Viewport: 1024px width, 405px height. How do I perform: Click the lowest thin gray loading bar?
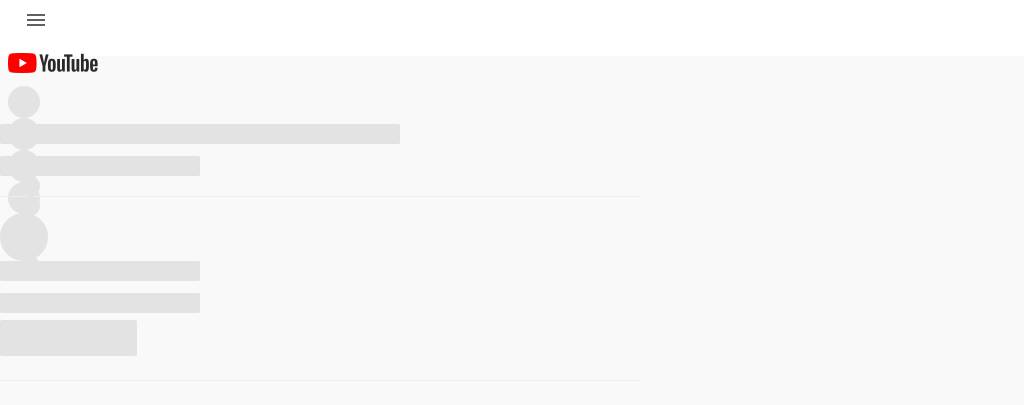(100, 303)
